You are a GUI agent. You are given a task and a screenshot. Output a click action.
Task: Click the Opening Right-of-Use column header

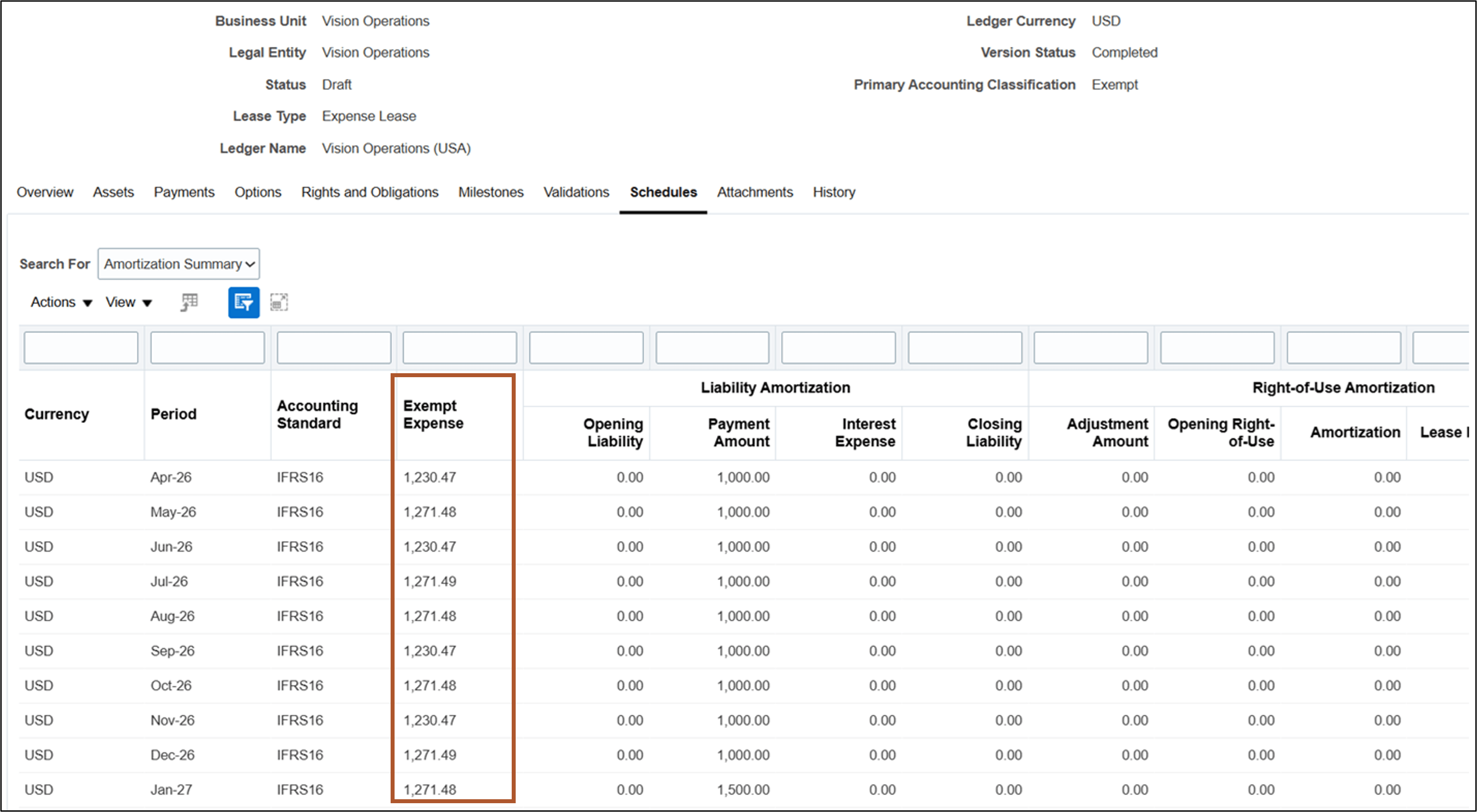[1221, 433]
